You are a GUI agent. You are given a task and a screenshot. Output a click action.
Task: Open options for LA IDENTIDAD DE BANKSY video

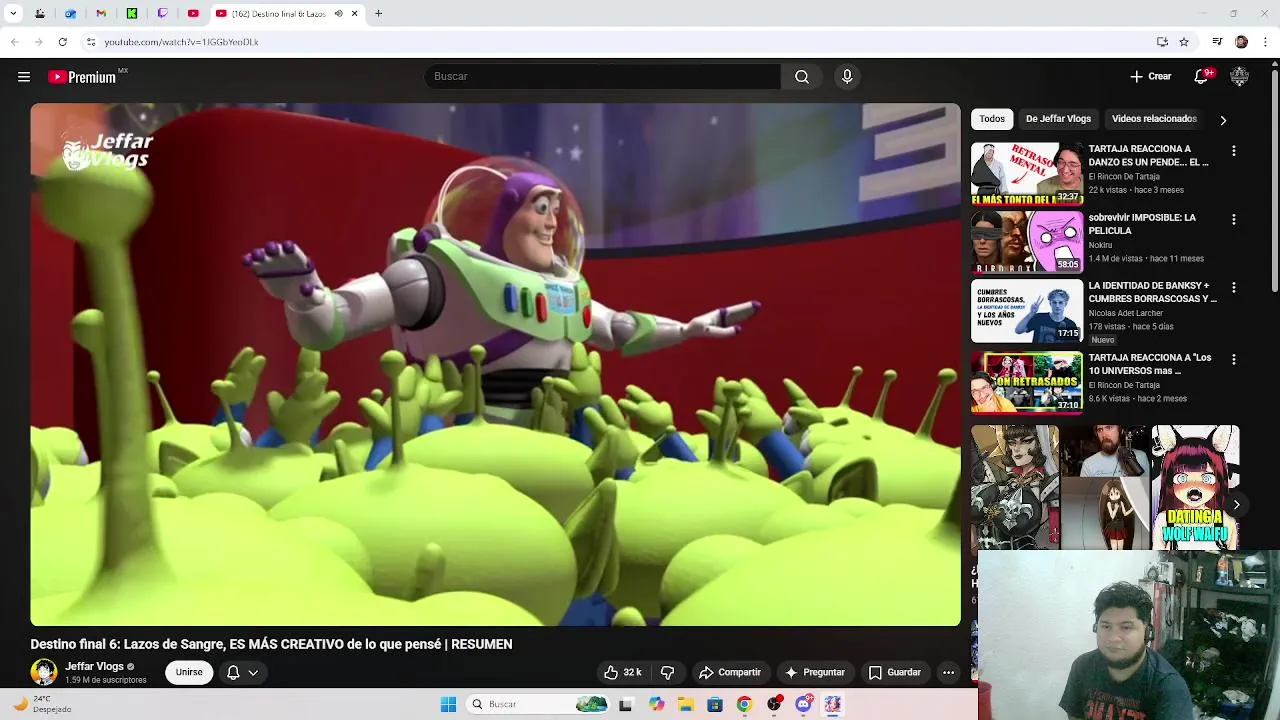(x=1233, y=287)
